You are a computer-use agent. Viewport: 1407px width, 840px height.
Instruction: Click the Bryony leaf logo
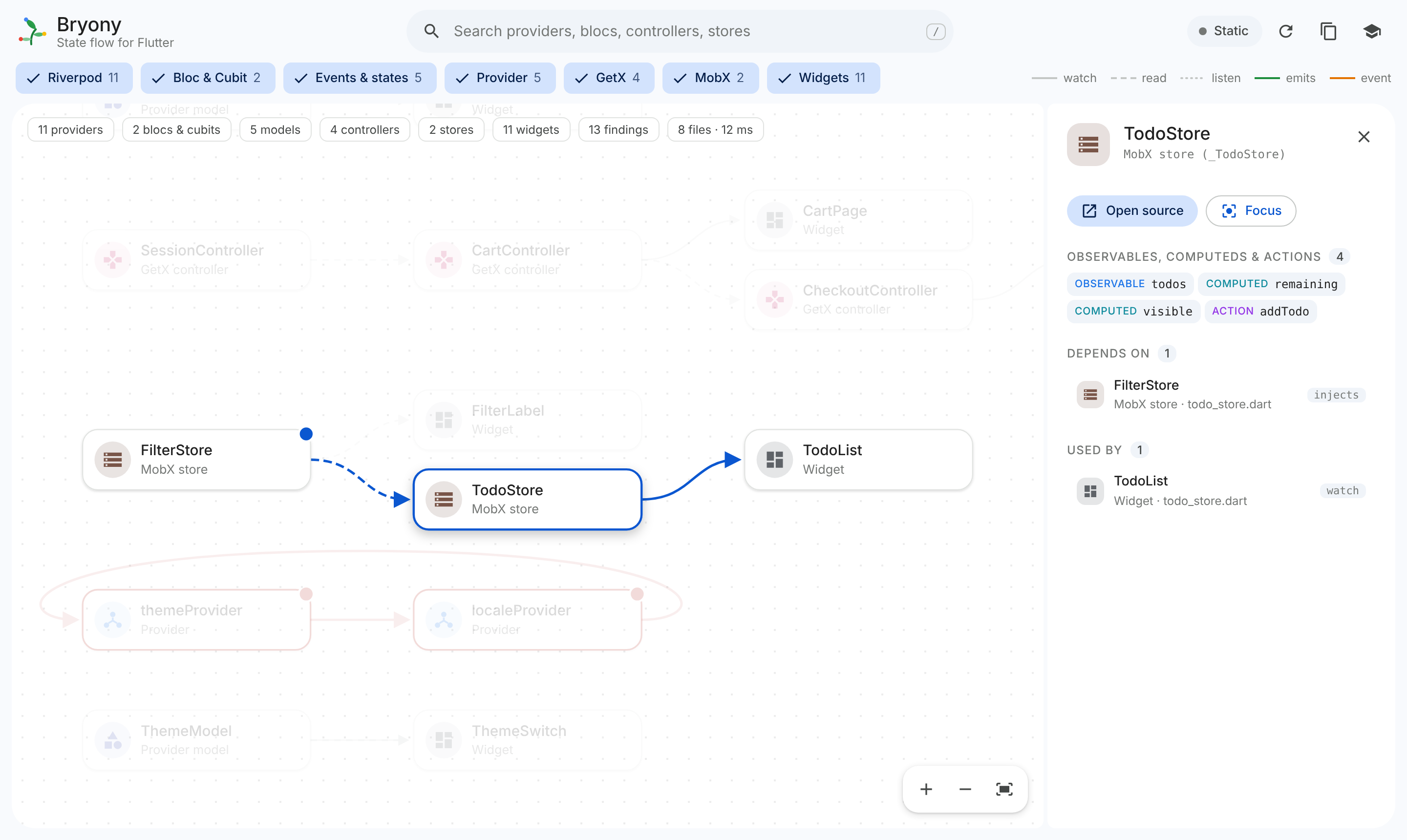pyautogui.click(x=32, y=31)
